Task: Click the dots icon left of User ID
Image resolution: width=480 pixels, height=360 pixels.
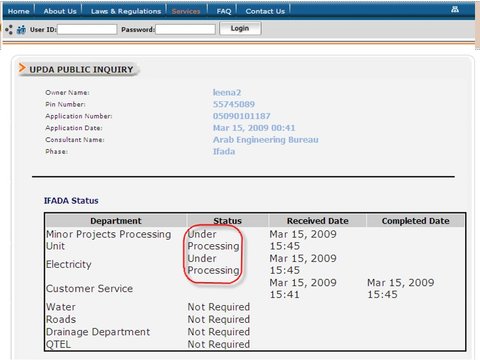Action: 9,30
